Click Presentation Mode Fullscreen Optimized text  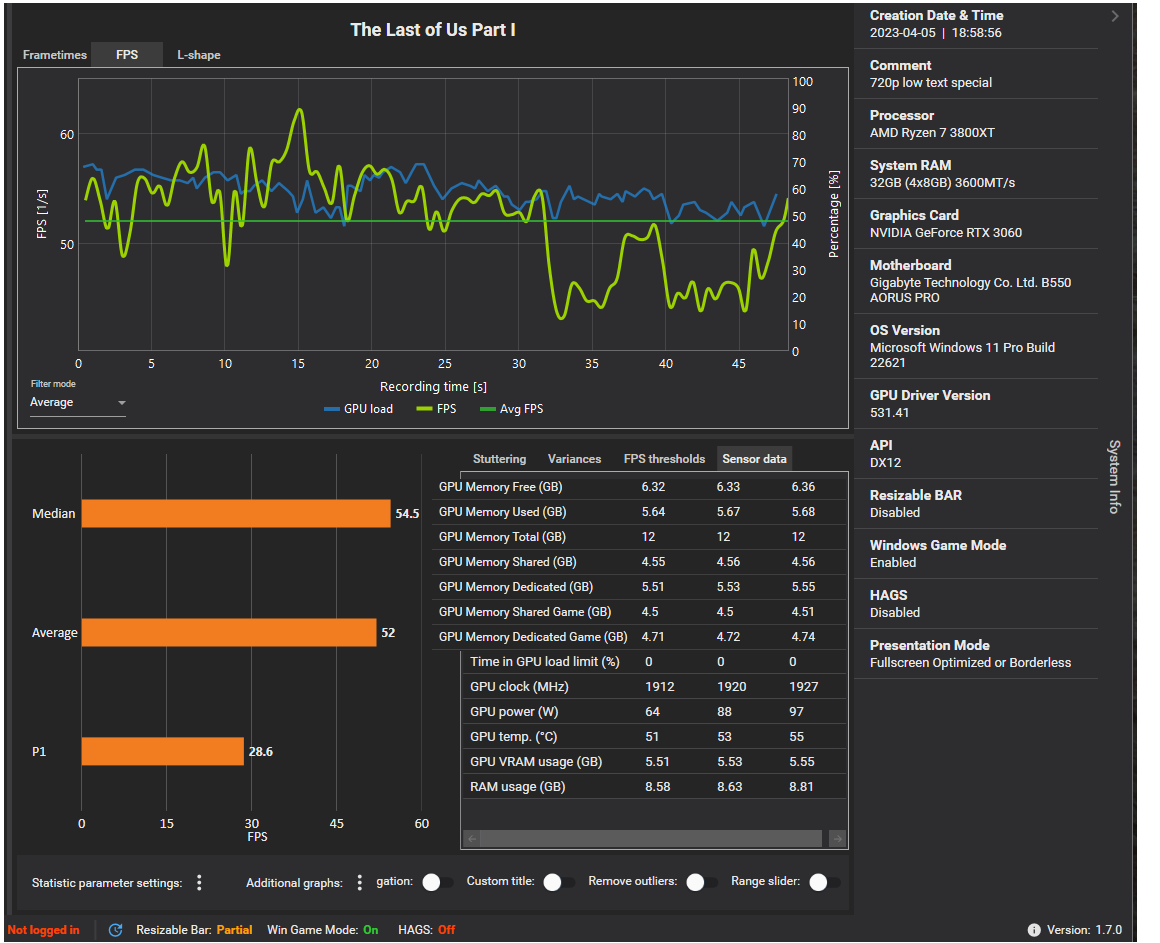pyautogui.click(x=970, y=663)
